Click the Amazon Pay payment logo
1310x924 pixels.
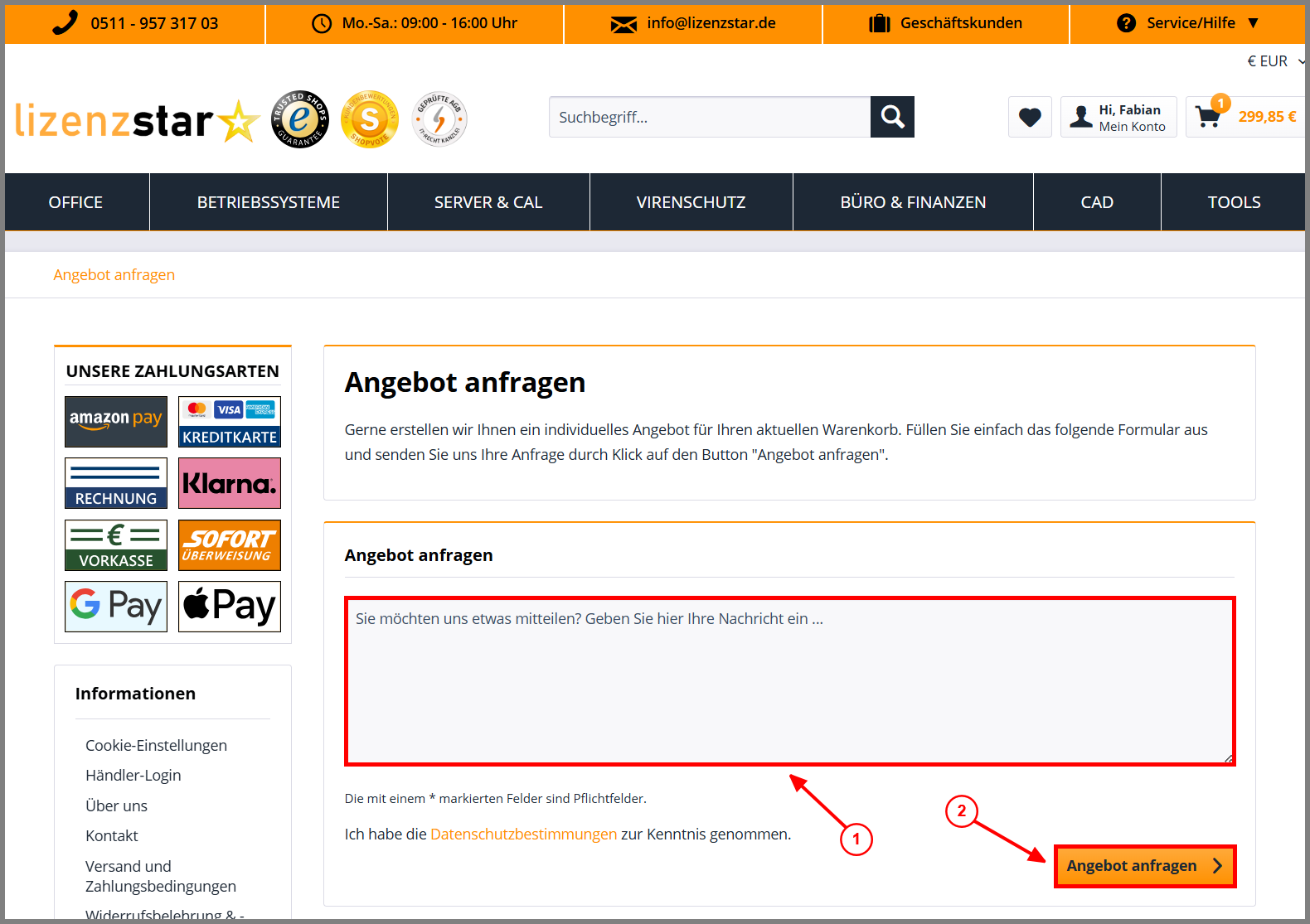[x=116, y=422]
